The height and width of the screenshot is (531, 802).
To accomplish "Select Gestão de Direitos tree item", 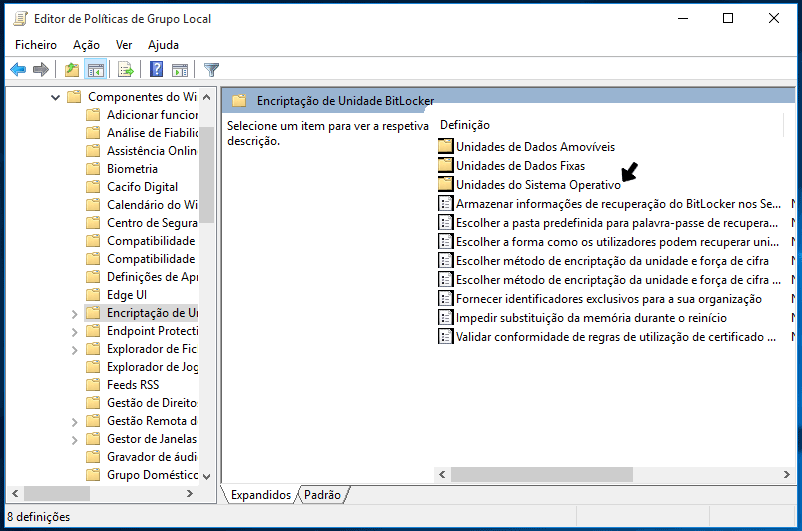I will [x=152, y=403].
